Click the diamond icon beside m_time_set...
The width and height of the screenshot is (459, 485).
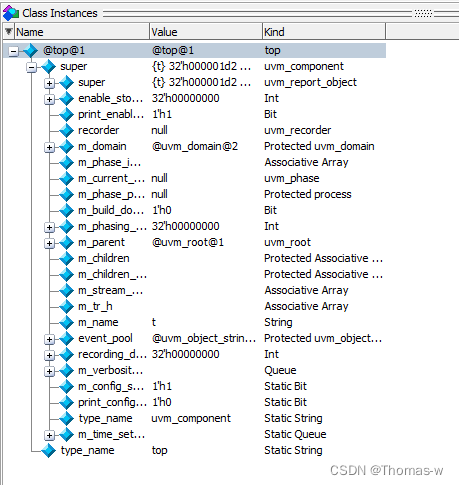tap(66, 435)
